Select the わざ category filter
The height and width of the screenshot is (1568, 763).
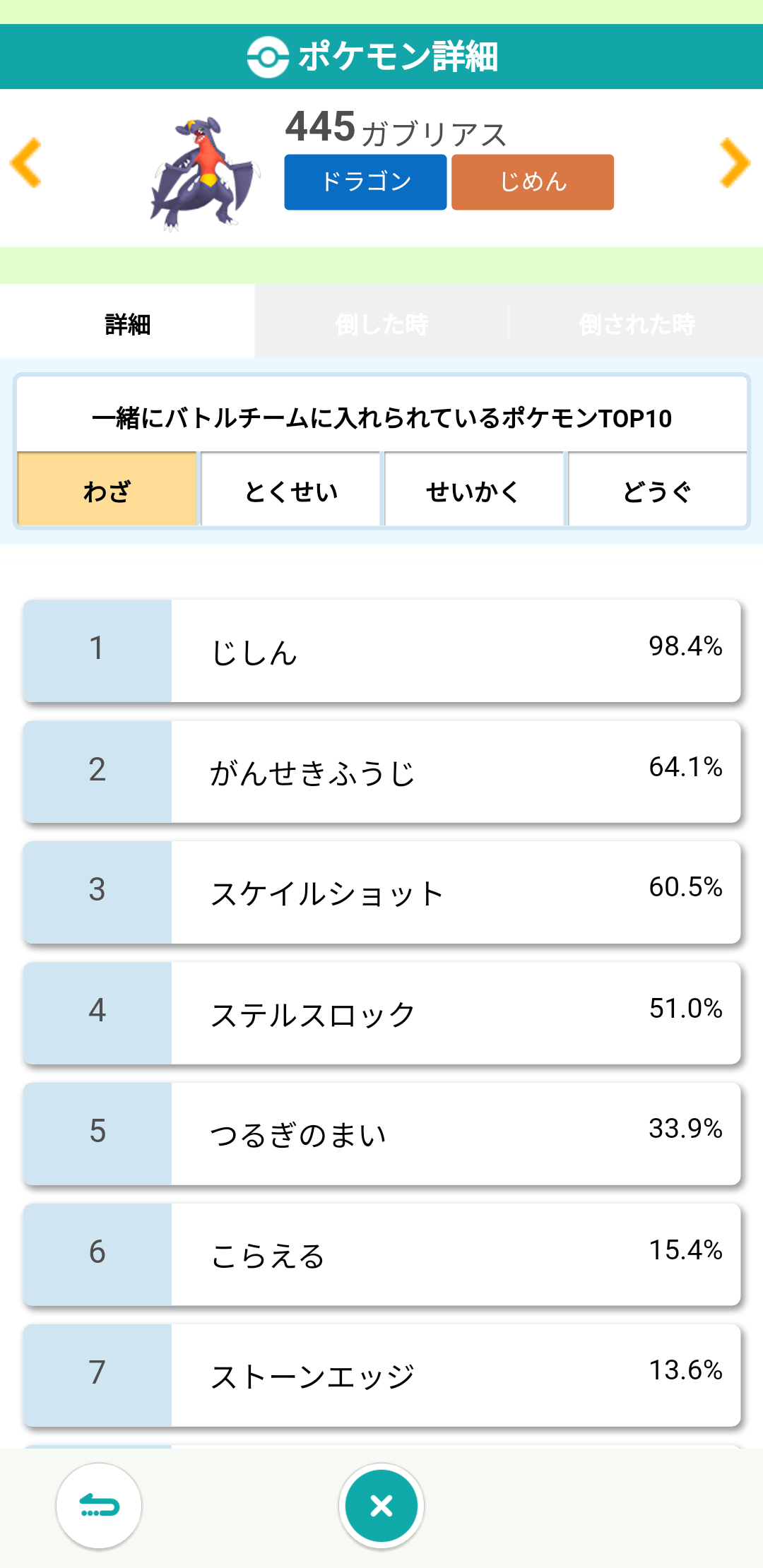pos(107,490)
